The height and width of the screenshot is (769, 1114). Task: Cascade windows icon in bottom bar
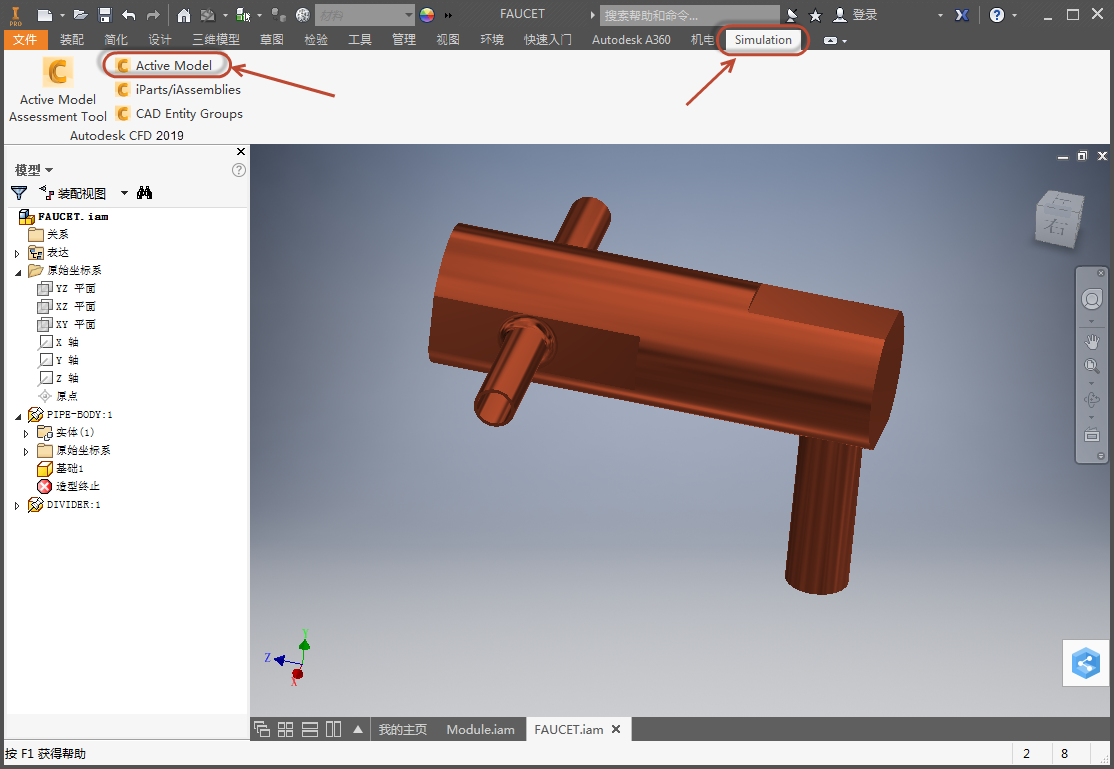tap(261, 729)
